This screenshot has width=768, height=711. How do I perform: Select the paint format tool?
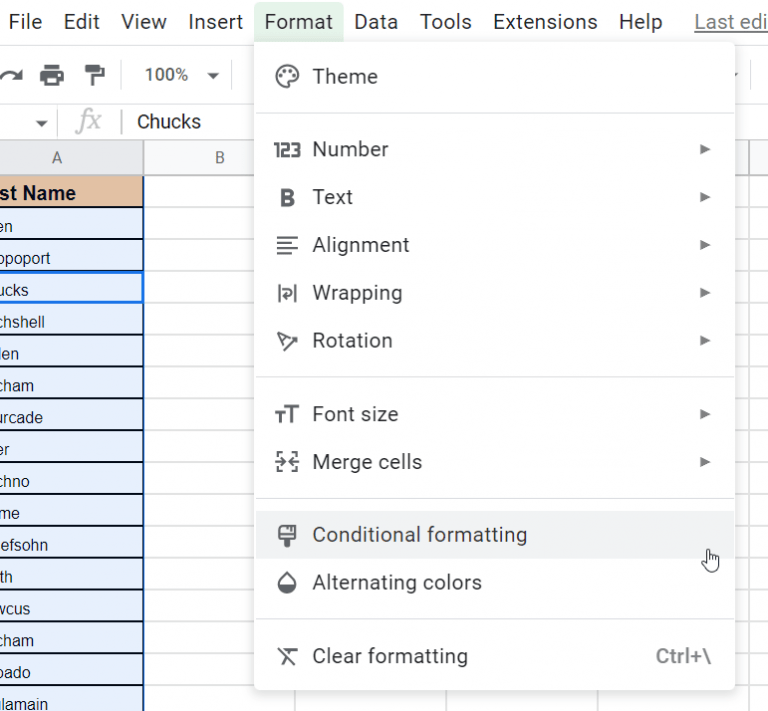[95, 75]
